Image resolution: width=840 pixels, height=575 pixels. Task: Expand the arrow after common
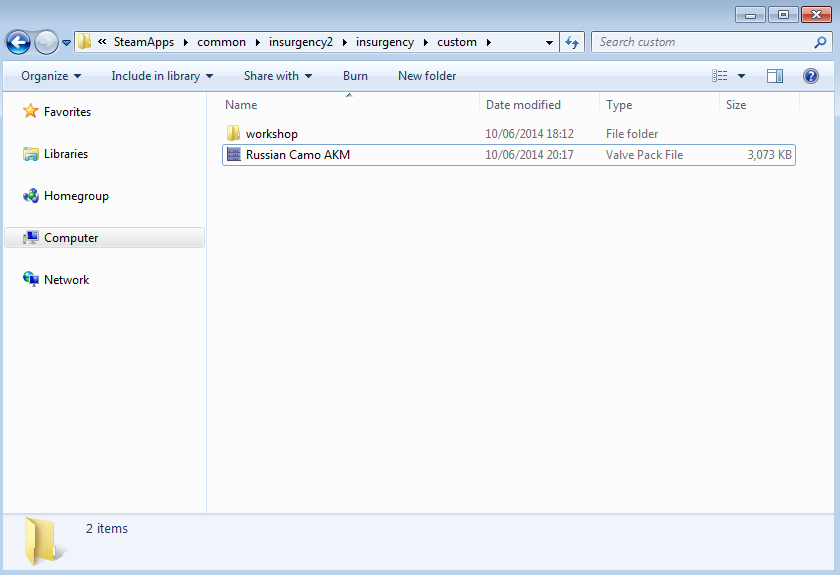coord(257,42)
